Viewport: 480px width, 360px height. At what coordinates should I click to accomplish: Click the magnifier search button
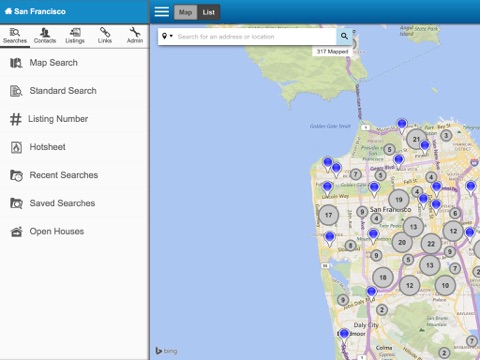click(x=344, y=36)
